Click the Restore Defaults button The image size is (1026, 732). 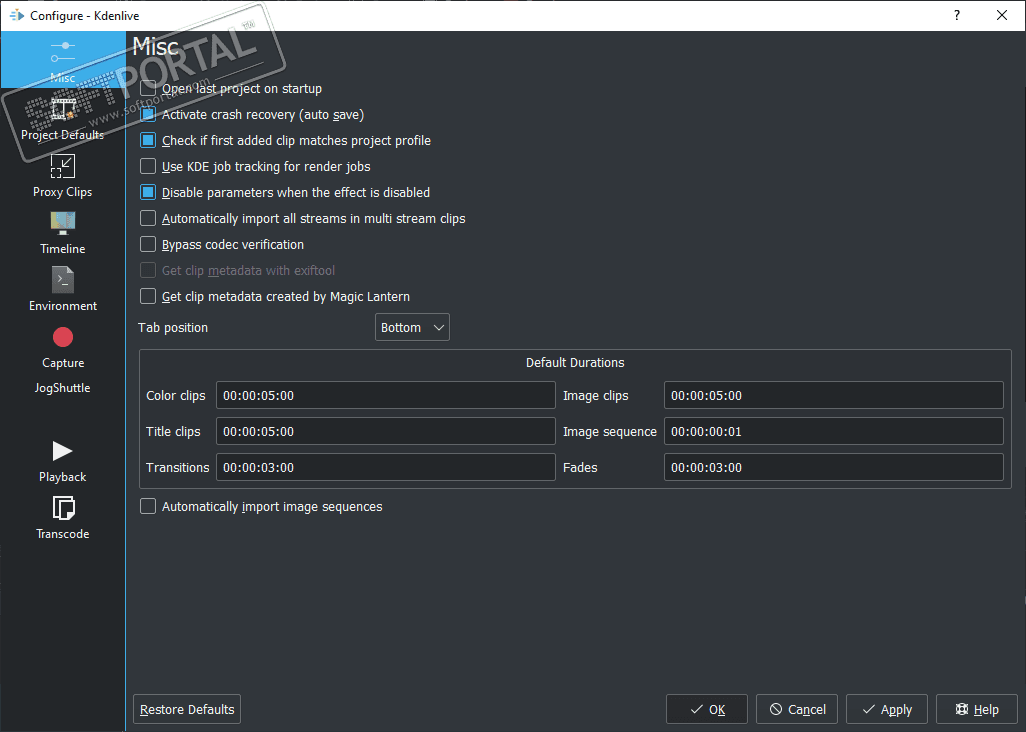click(187, 709)
